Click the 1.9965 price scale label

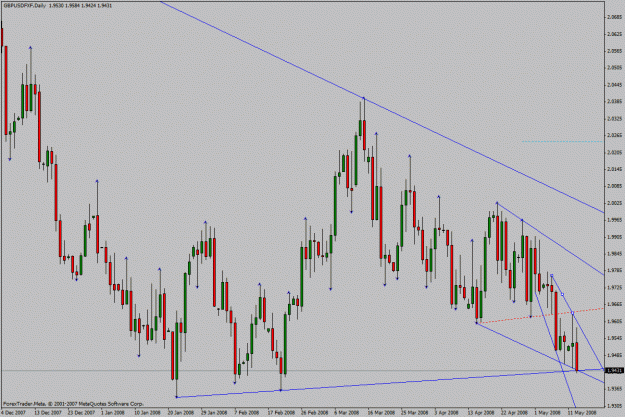[615, 220]
